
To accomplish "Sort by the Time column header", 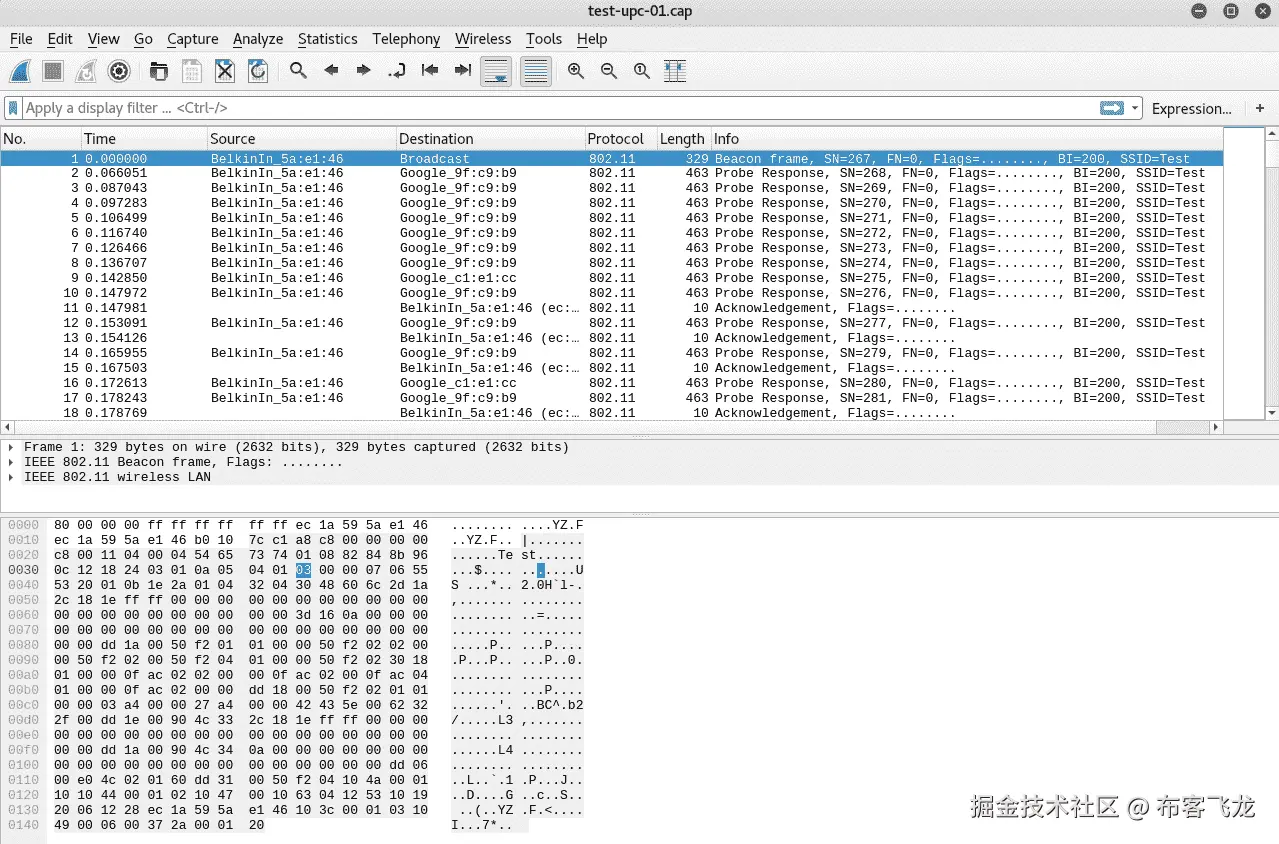I will [x=144, y=139].
